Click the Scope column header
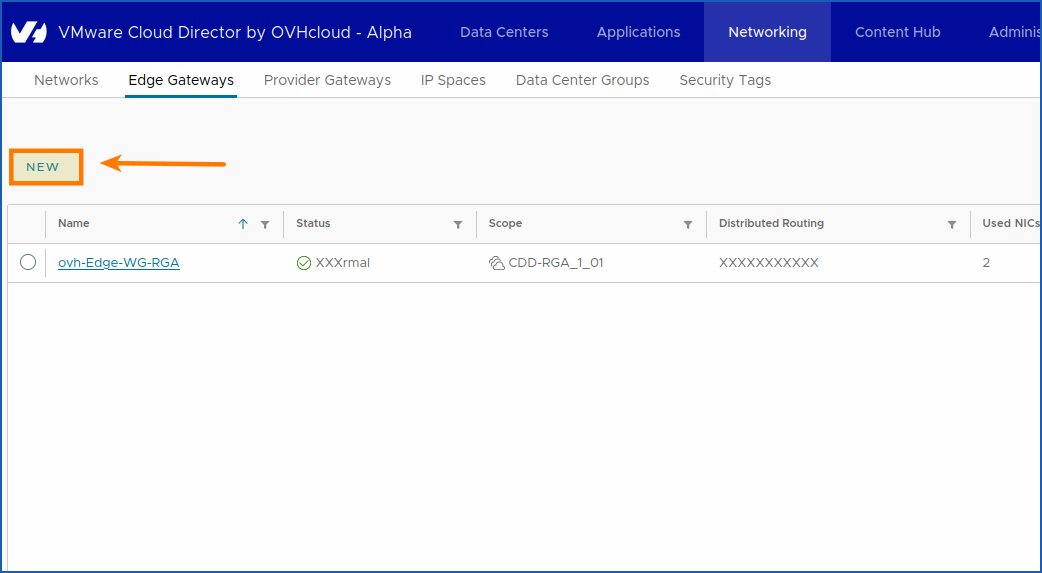Screen dimensions: 1042x573 coord(505,223)
